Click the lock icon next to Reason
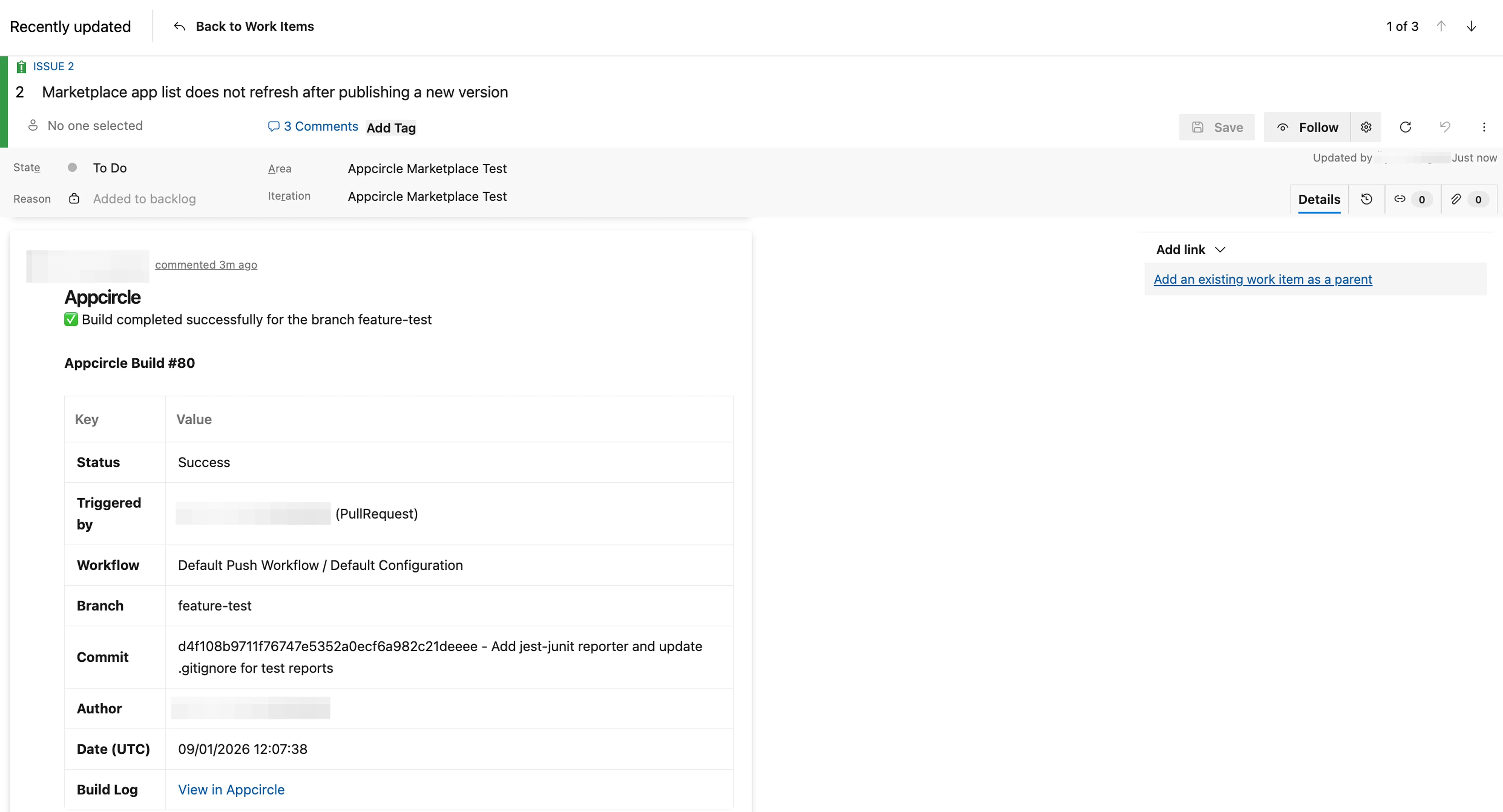Image resolution: width=1503 pixels, height=812 pixels. pyautogui.click(x=74, y=199)
